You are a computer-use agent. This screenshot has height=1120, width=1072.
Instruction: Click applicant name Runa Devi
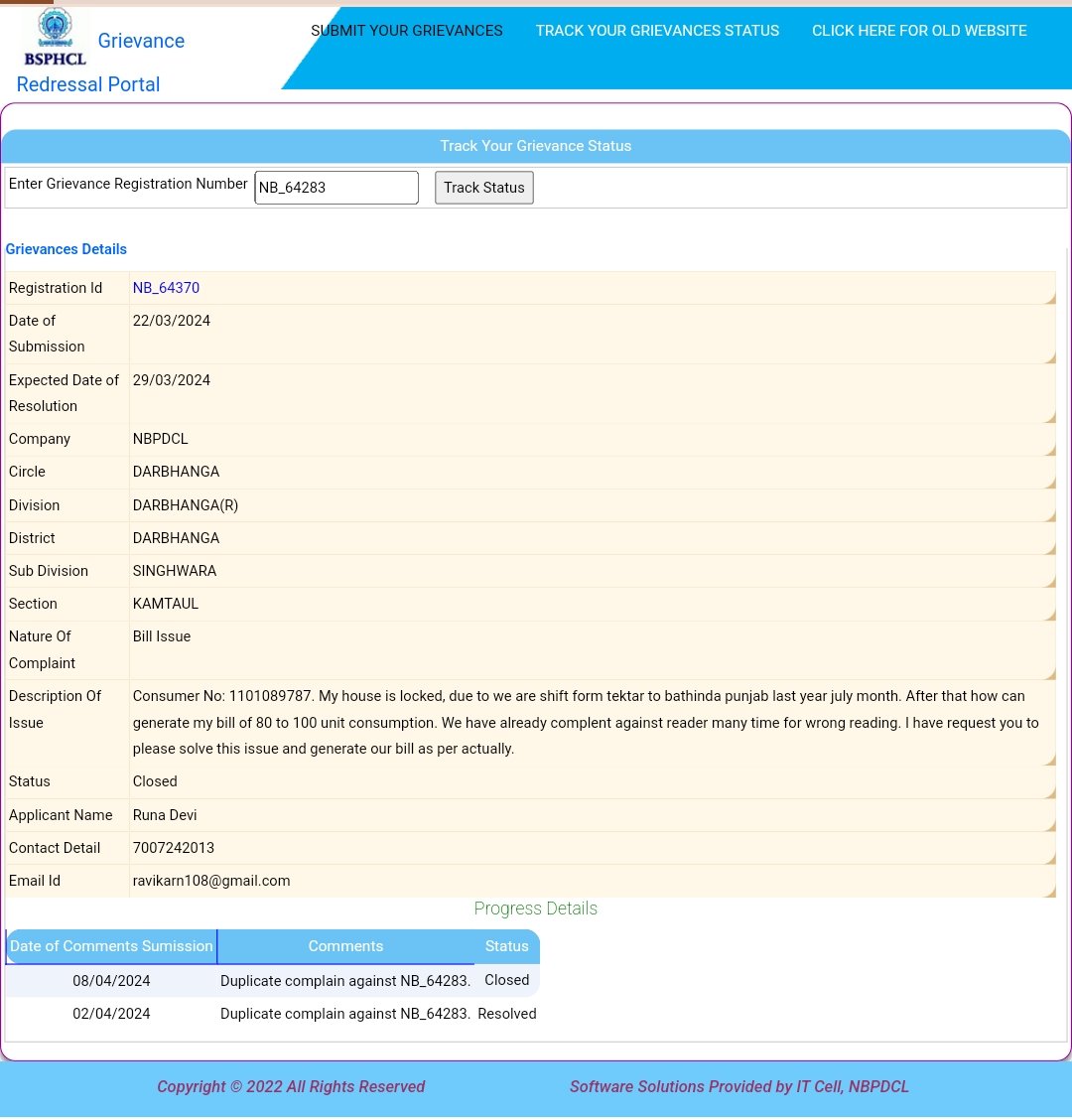pos(164,815)
